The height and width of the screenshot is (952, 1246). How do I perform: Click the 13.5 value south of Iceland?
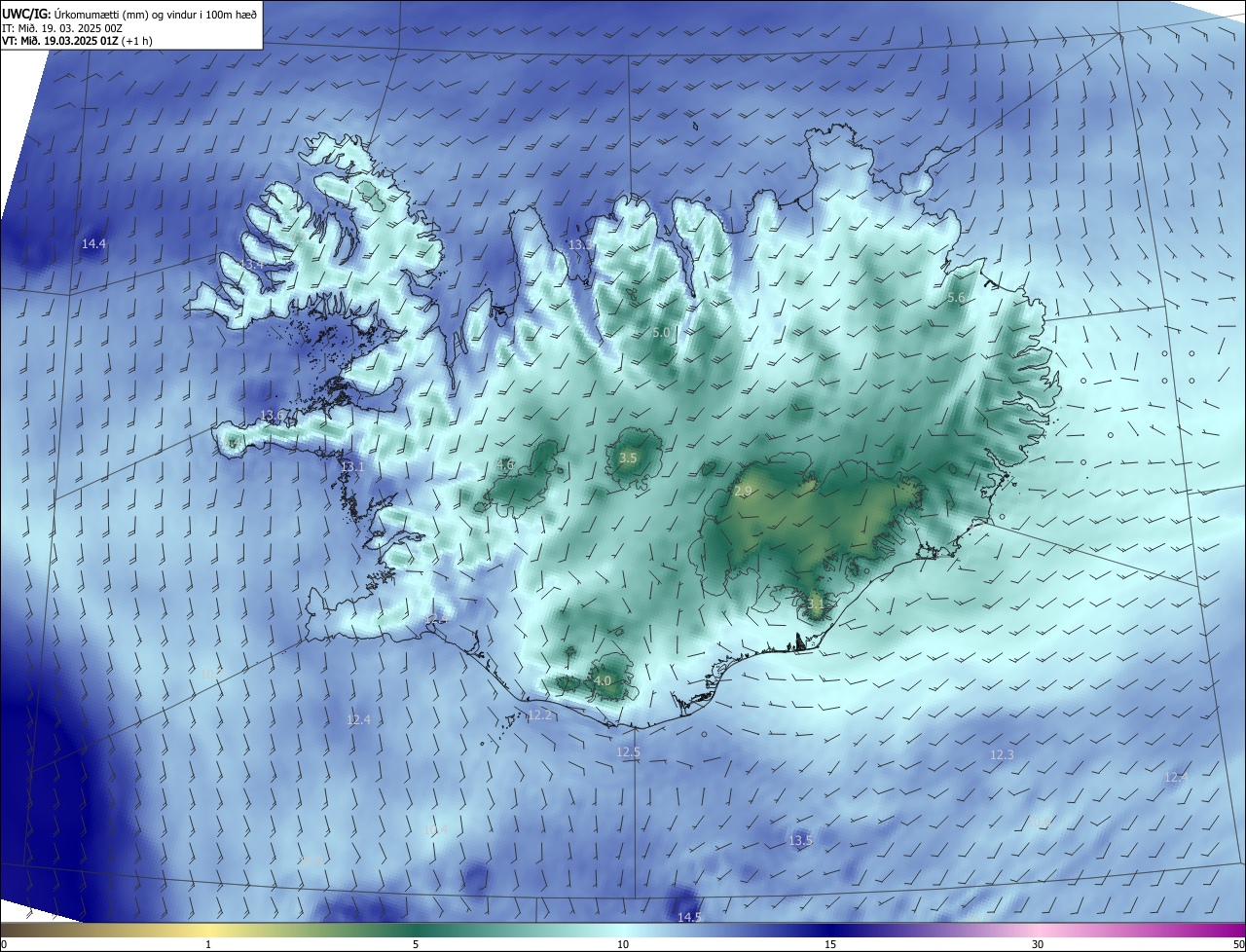[x=800, y=840]
